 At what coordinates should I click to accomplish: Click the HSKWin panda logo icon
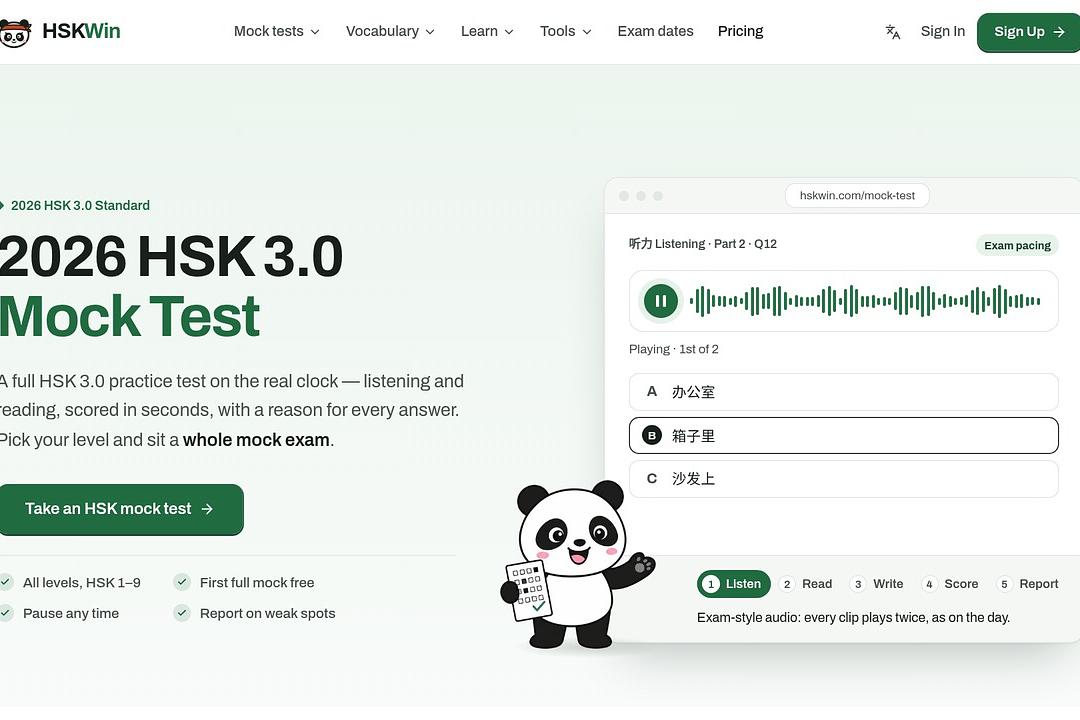tap(15, 32)
